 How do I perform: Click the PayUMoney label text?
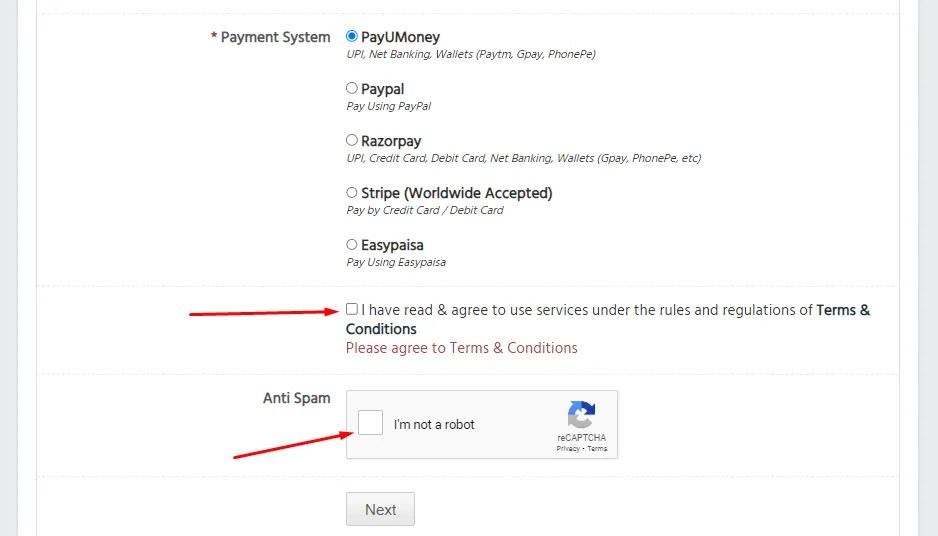coord(400,37)
